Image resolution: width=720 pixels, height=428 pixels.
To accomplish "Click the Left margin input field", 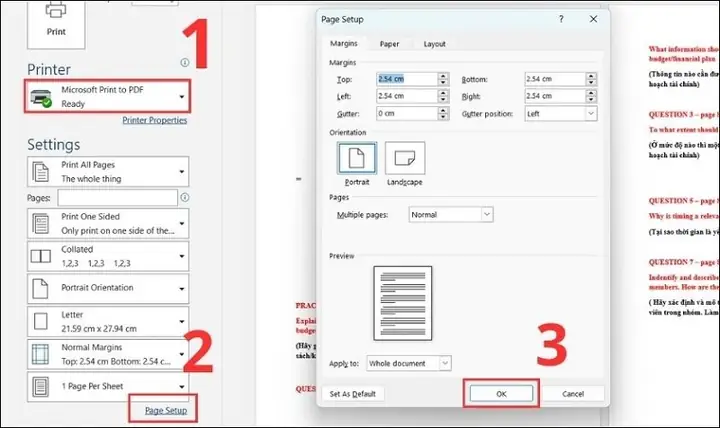I will 406,96.
